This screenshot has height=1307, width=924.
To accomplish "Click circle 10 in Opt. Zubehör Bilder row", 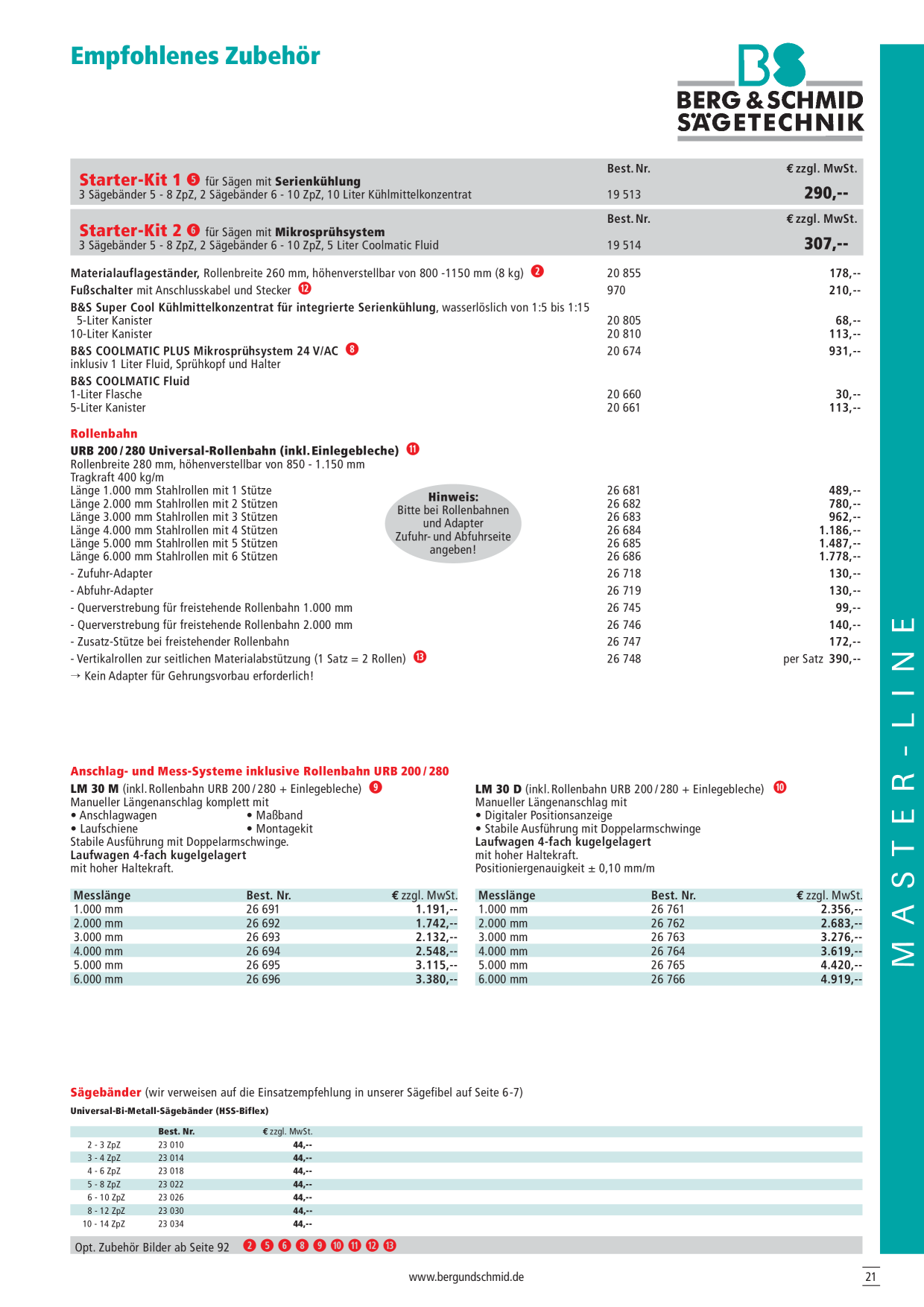I will [337, 1245].
